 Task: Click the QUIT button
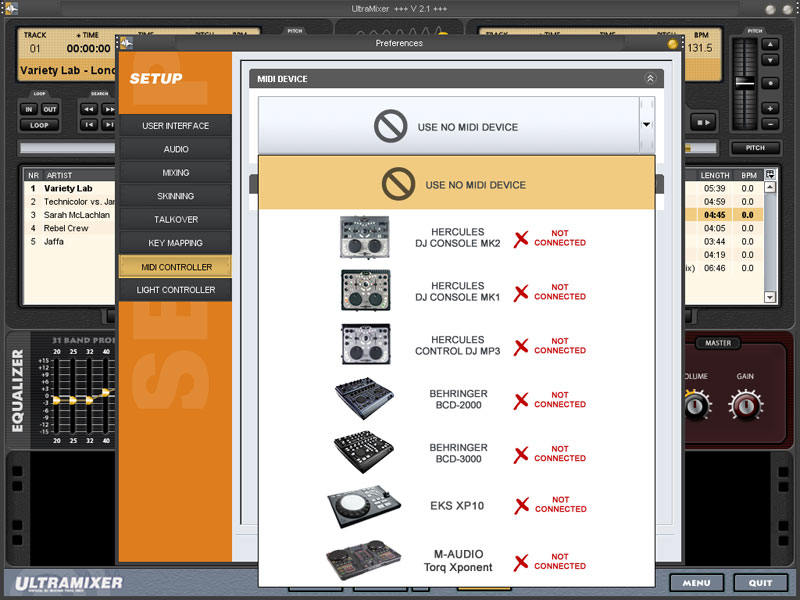(760, 583)
